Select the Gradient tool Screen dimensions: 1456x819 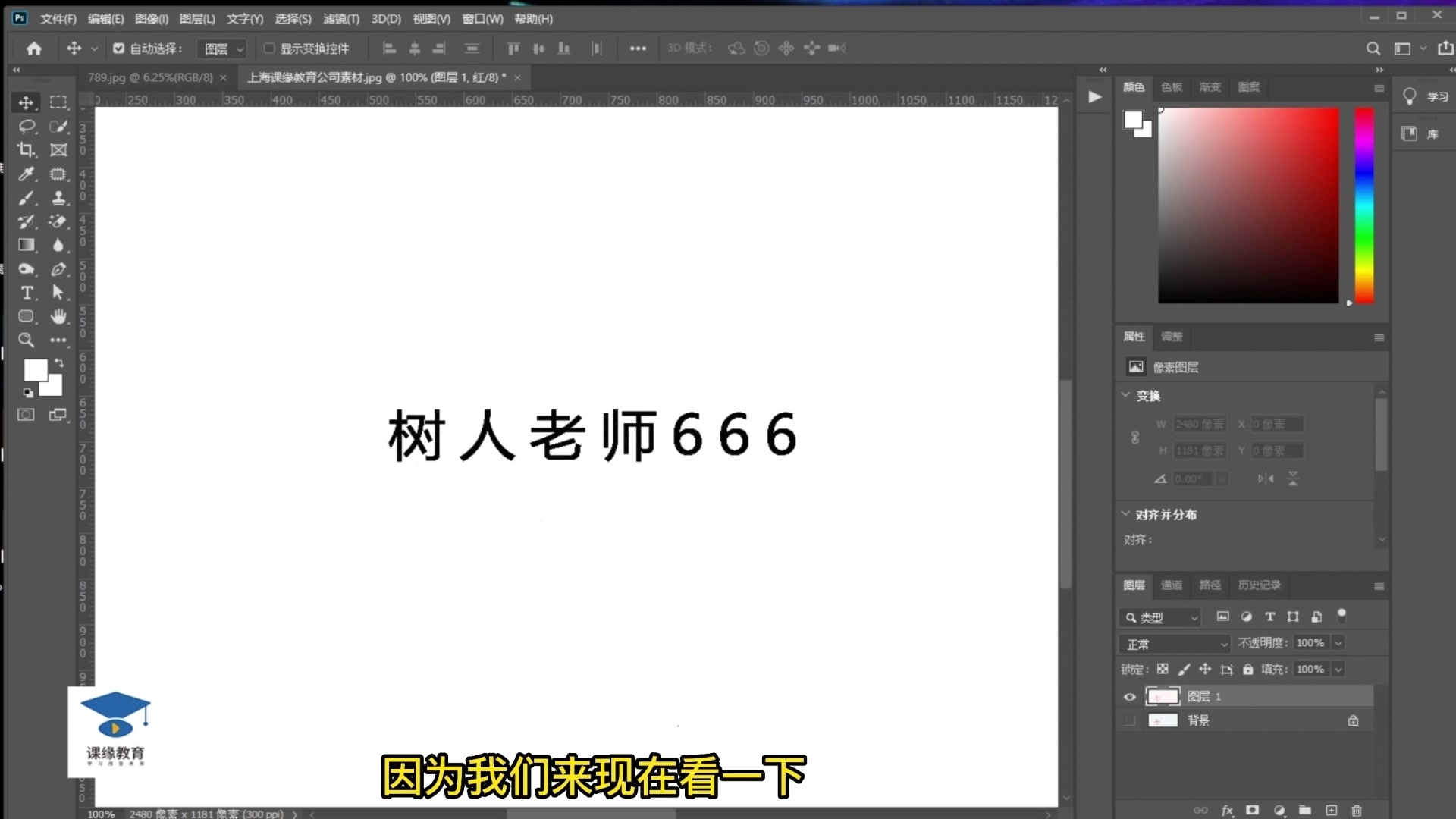pos(27,245)
